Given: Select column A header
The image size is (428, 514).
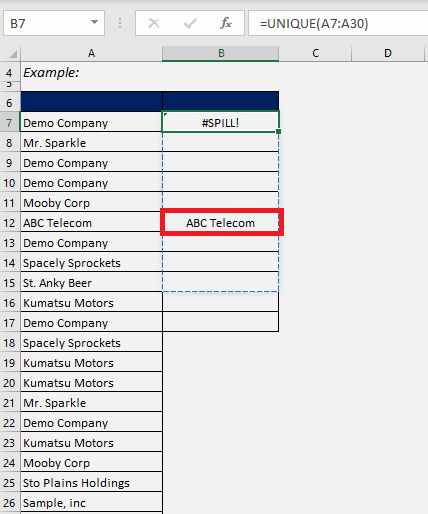Looking at the screenshot, I should click(91, 53).
